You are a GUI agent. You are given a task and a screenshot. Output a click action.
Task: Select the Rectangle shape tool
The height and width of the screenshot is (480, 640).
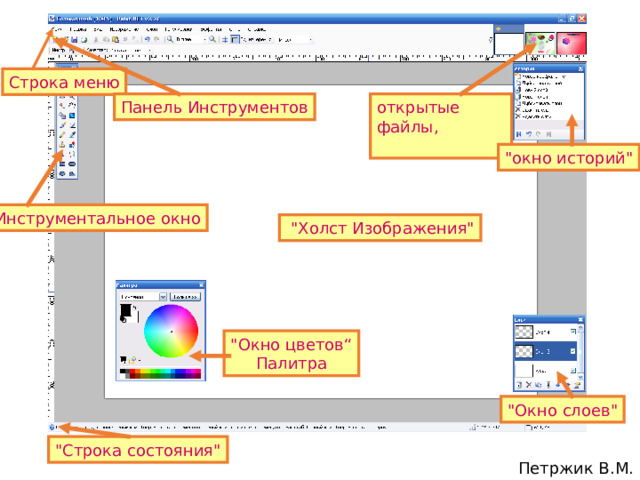coord(62,164)
